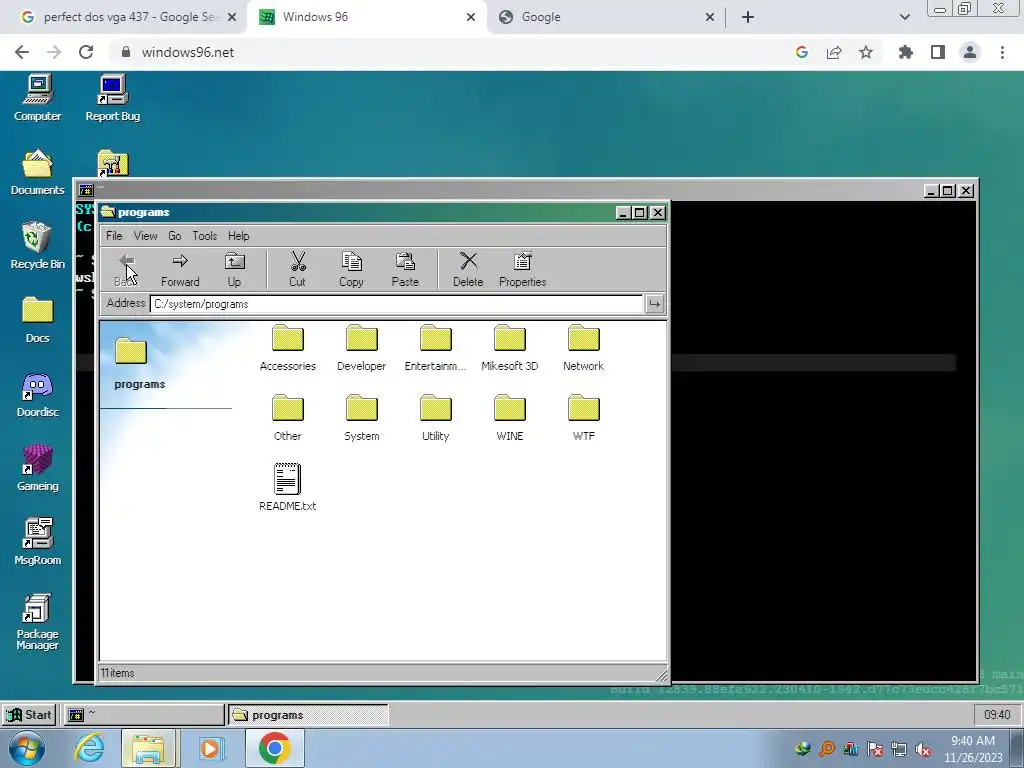Viewport: 1024px width, 768px height.
Task: Open the Docs desktop folder
Action: (37, 320)
